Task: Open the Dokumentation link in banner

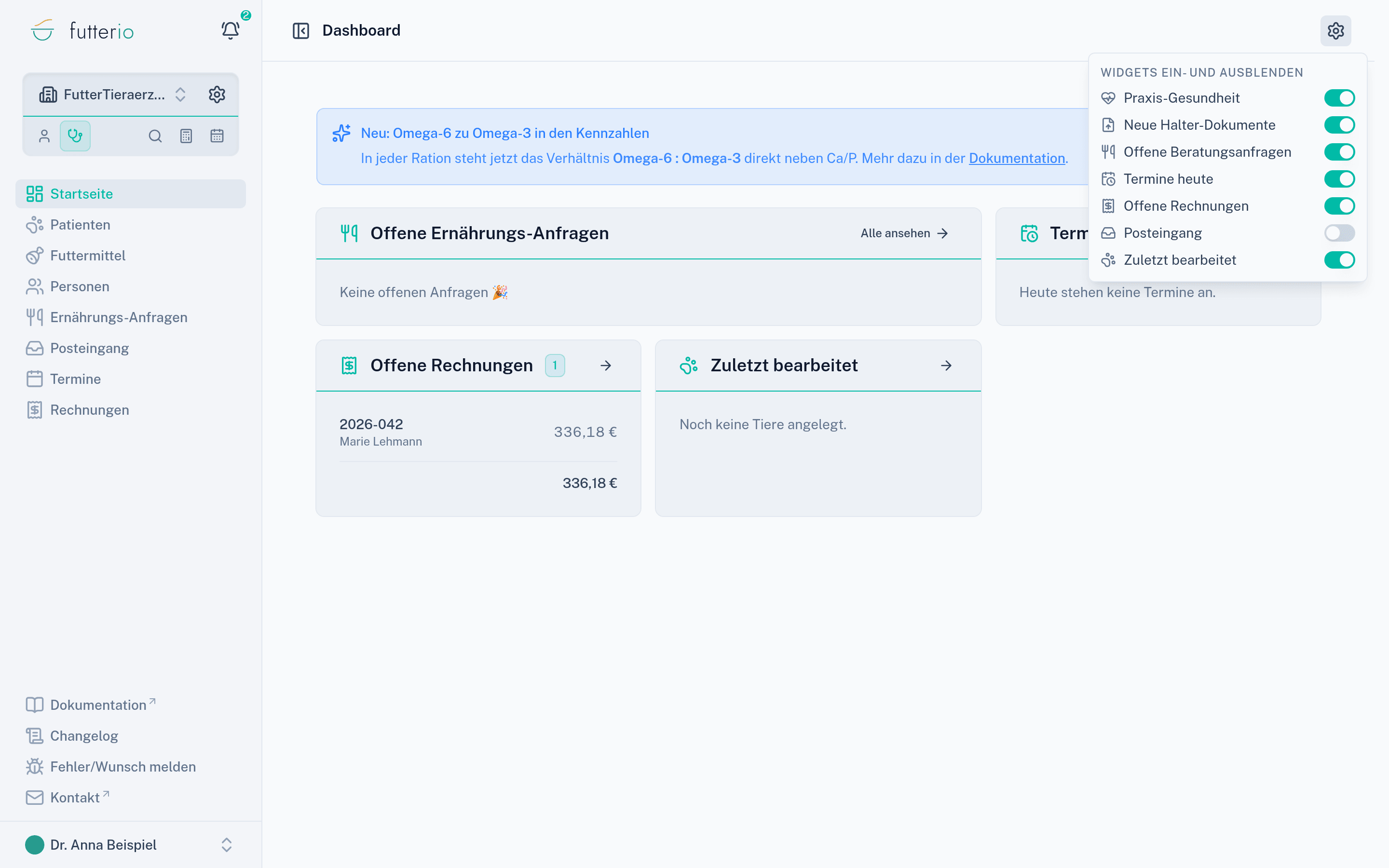Action: point(1017,159)
